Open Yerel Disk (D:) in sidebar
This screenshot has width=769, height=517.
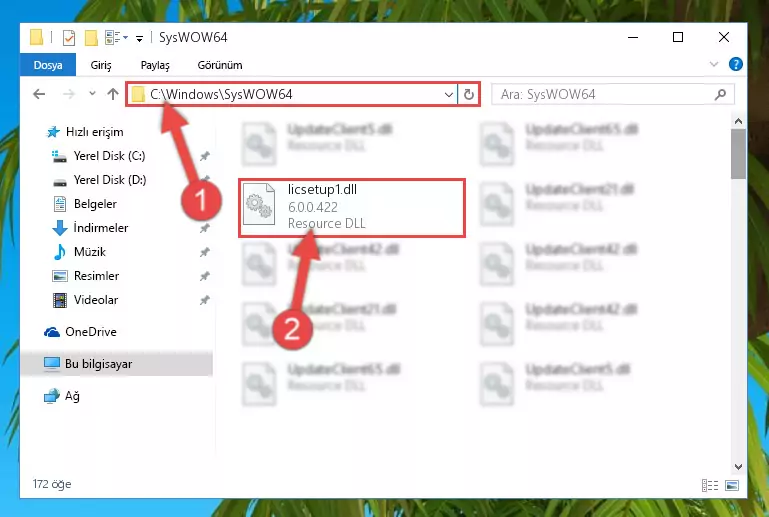[110, 180]
